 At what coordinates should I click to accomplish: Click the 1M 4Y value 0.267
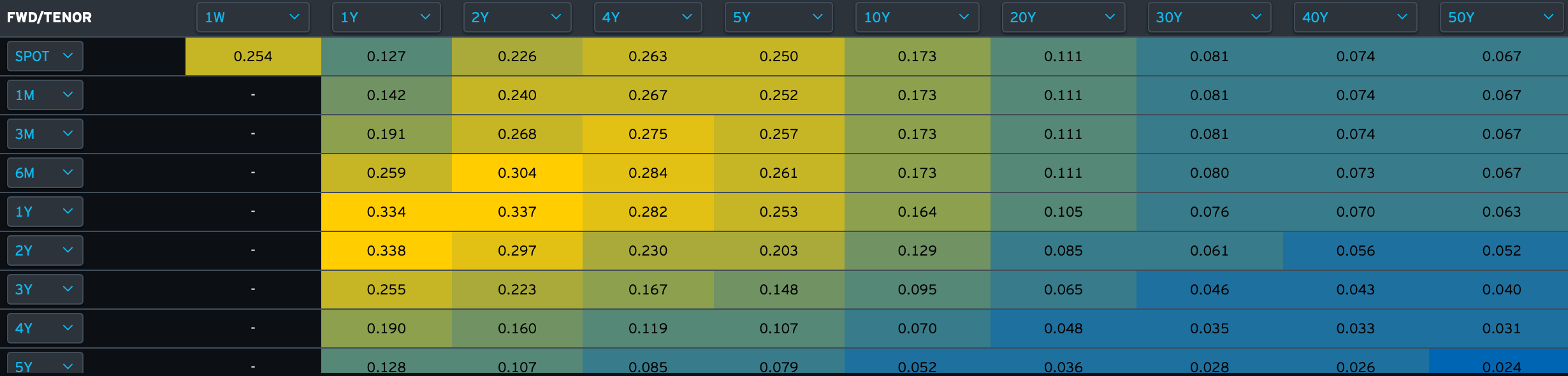648,95
